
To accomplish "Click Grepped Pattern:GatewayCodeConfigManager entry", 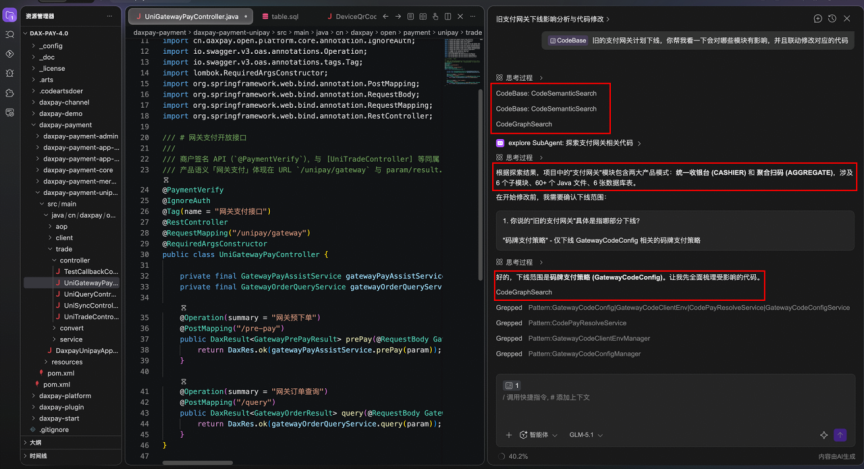I will point(568,354).
